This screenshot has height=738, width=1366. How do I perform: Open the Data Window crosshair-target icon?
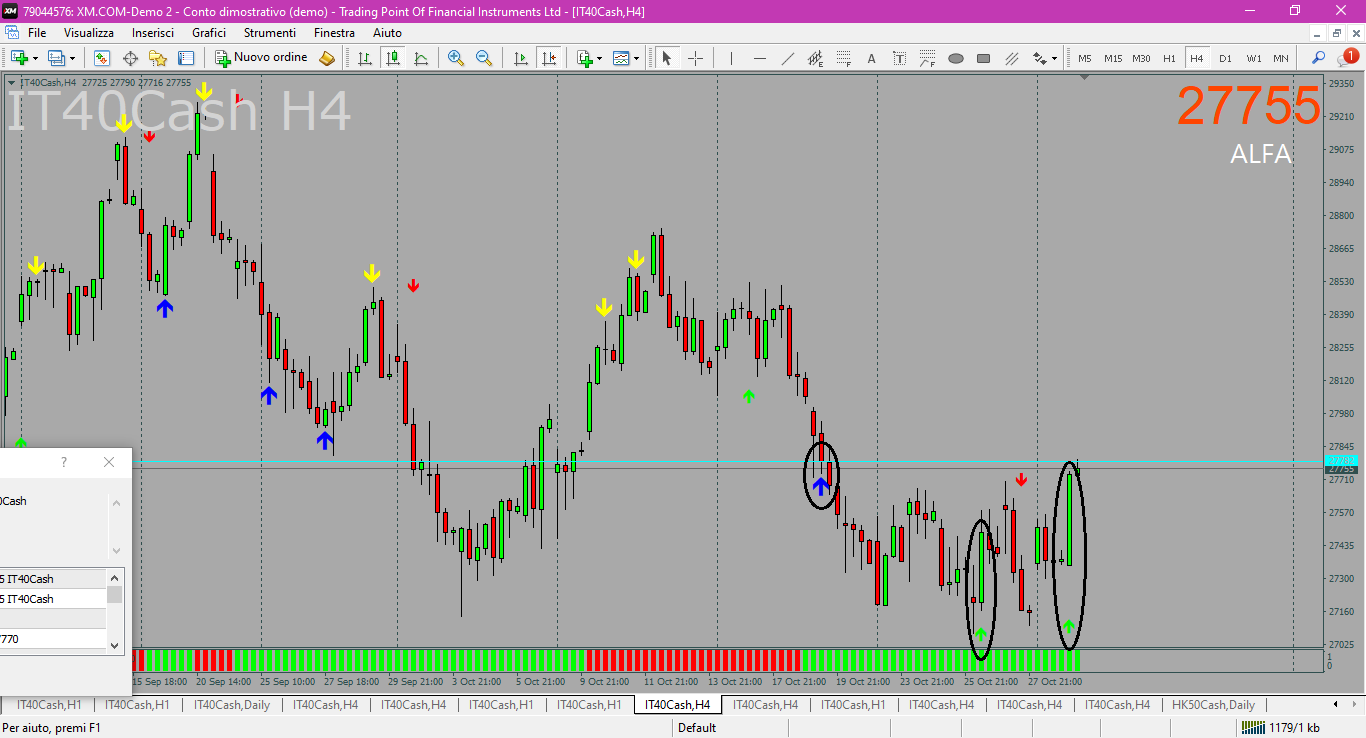pyautogui.click(x=130, y=58)
